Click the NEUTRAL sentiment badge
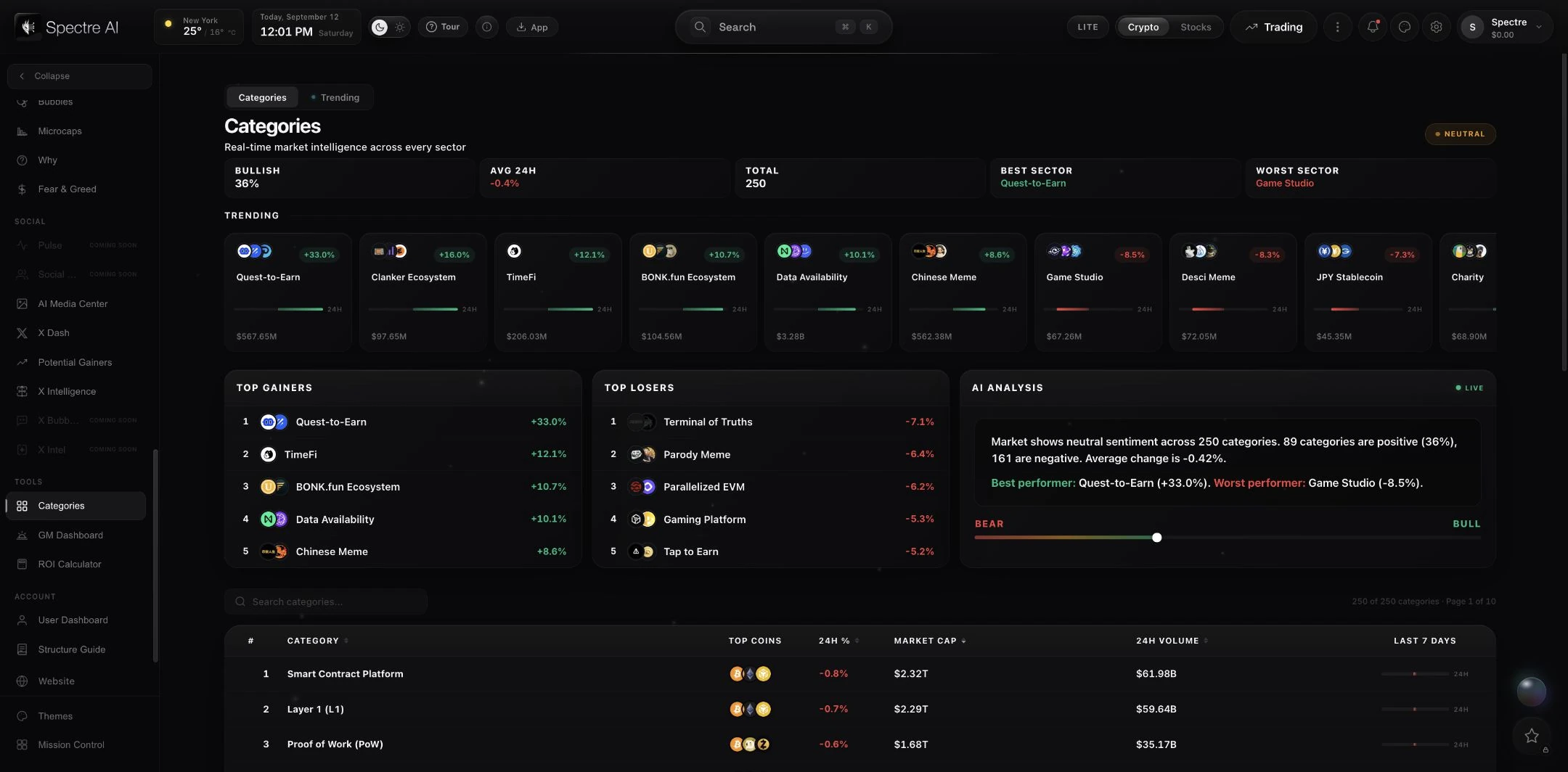Viewport: 1568px width, 772px height. [1460, 134]
